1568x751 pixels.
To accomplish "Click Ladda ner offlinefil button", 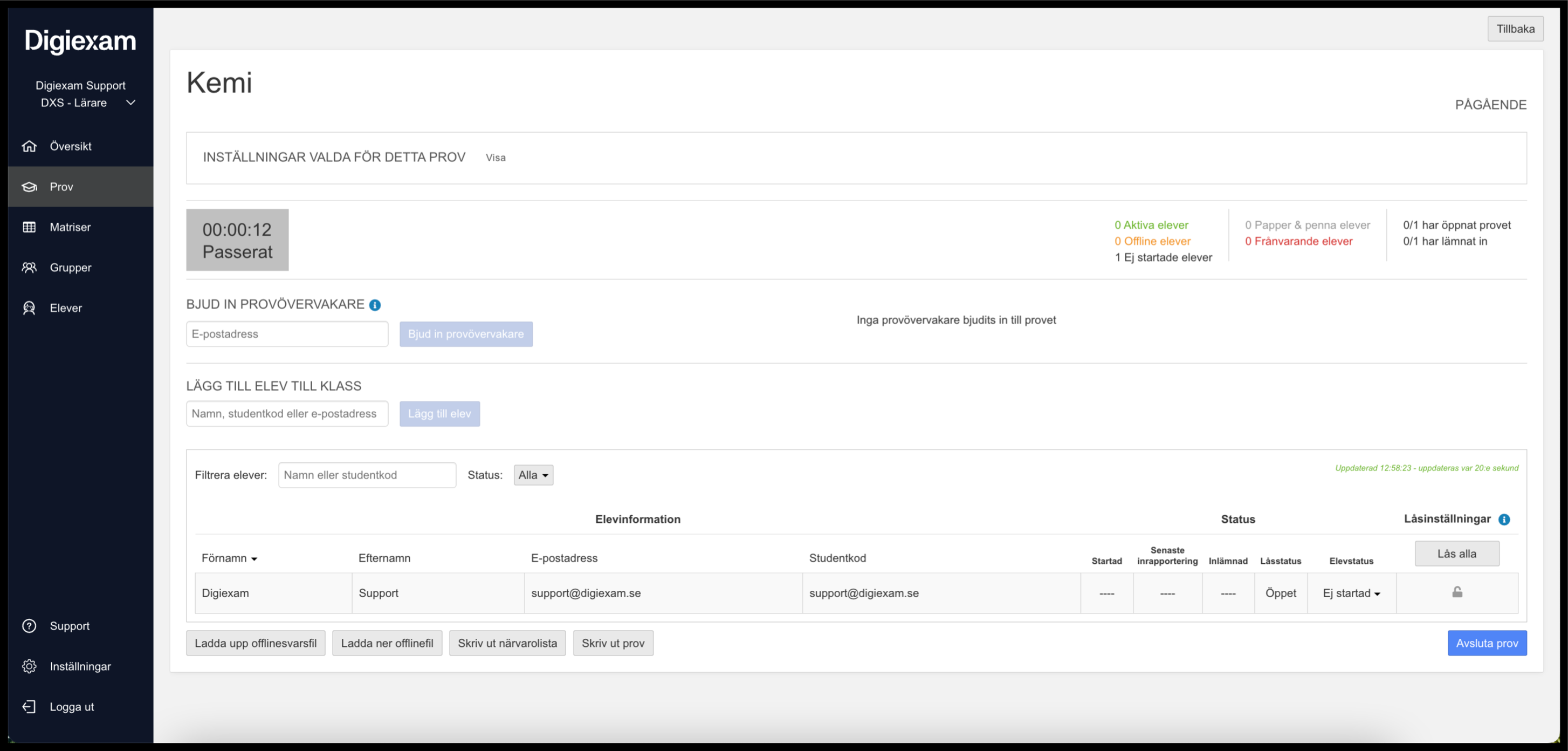I will pos(387,643).
